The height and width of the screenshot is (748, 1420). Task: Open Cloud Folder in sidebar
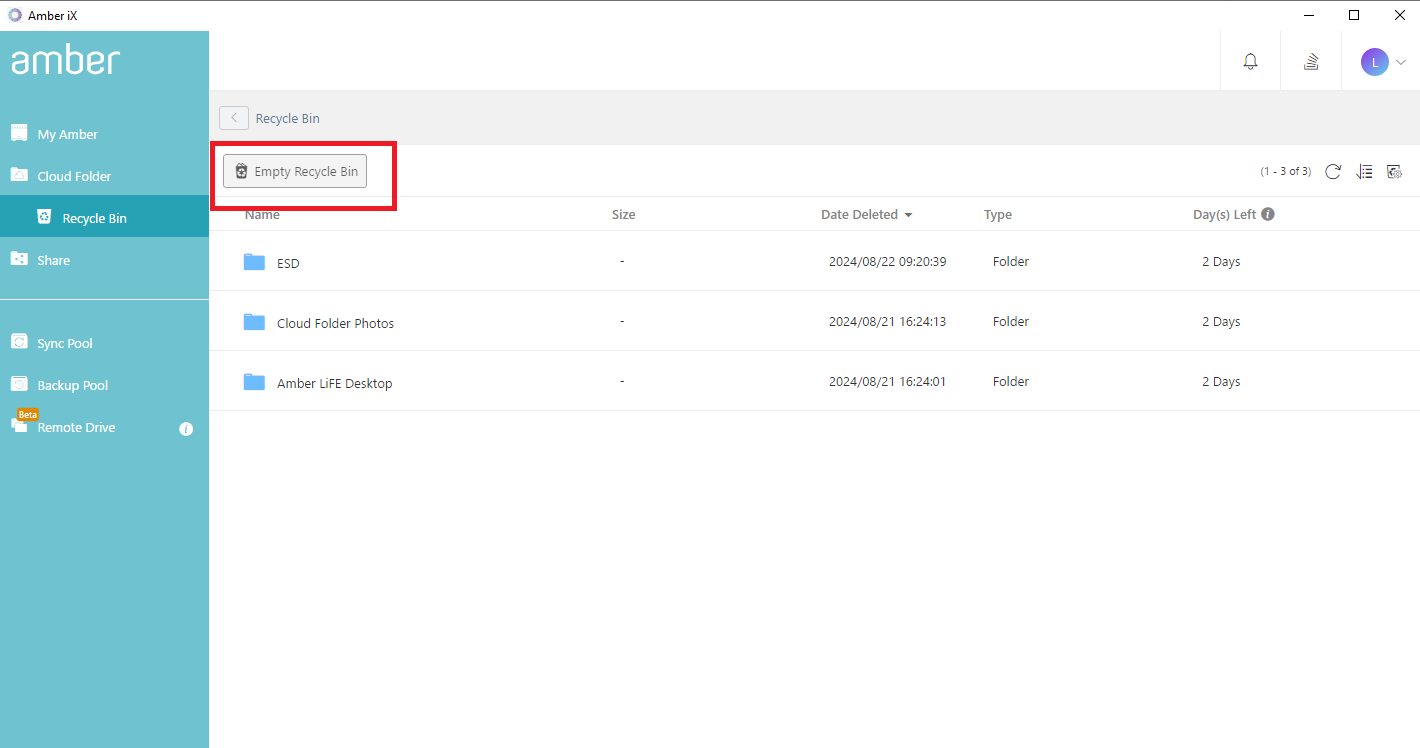coord(104,176)
